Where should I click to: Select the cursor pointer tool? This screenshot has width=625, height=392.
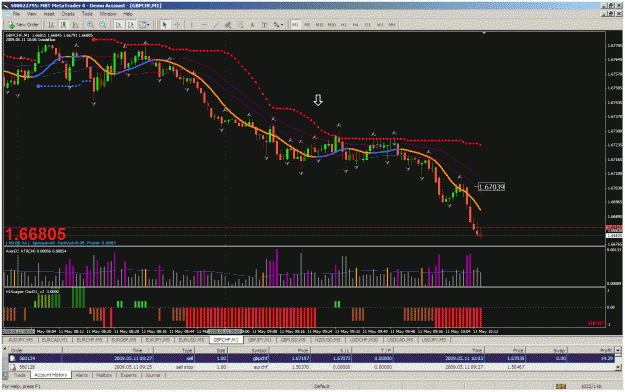[x=165, y=25]
